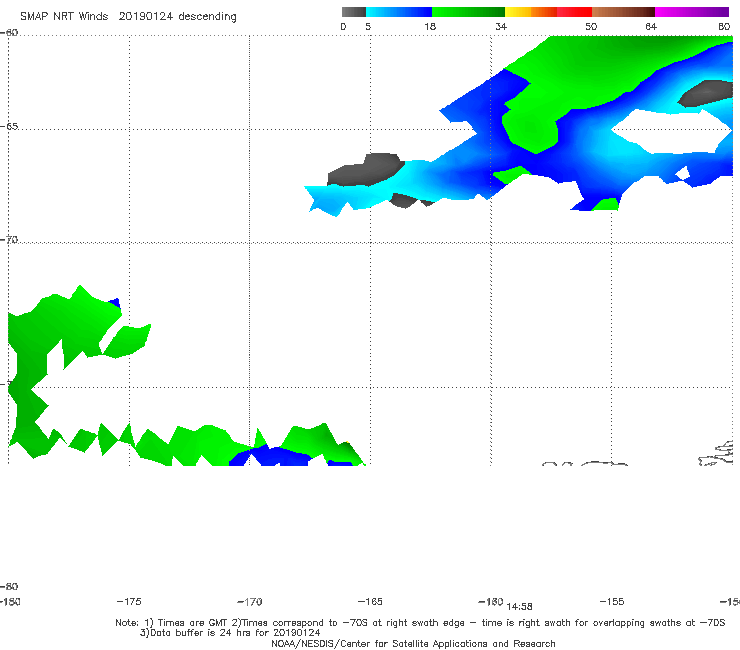Select the magenta-purple color bar segment
The image size is (740, 650).
tap(692, 12)
